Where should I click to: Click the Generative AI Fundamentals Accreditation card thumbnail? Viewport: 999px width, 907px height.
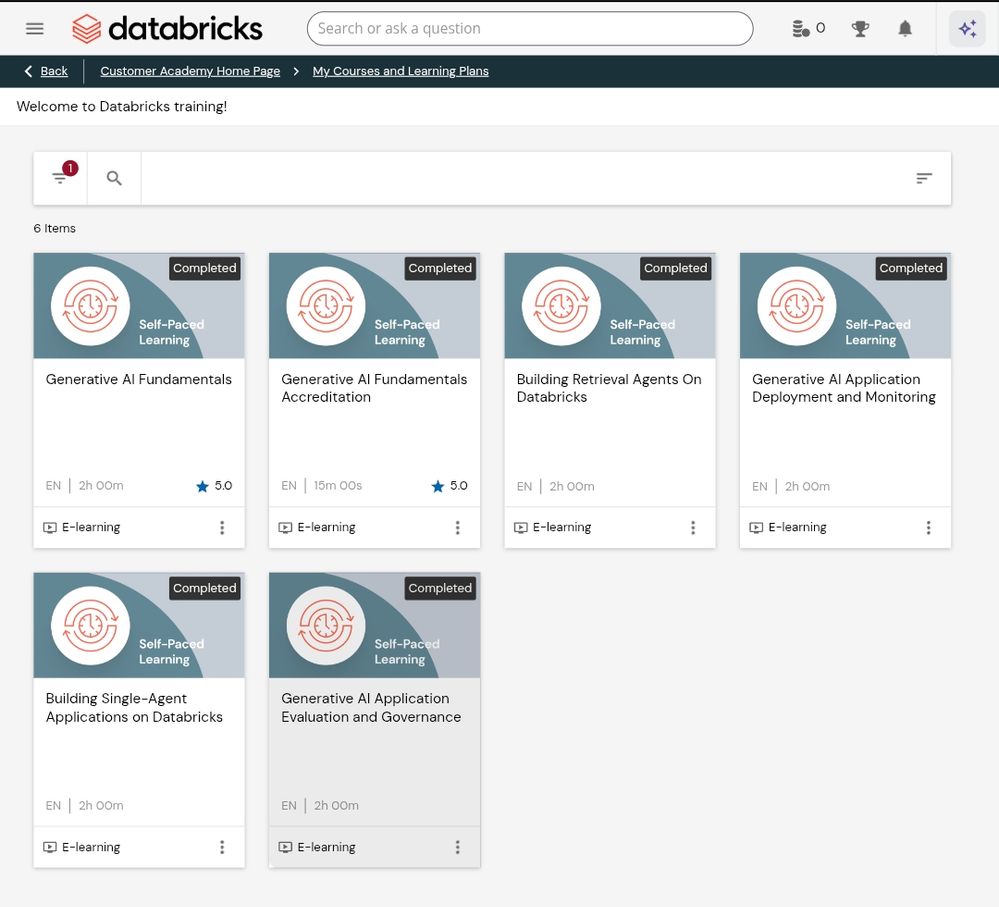click(x=375, y=306)
